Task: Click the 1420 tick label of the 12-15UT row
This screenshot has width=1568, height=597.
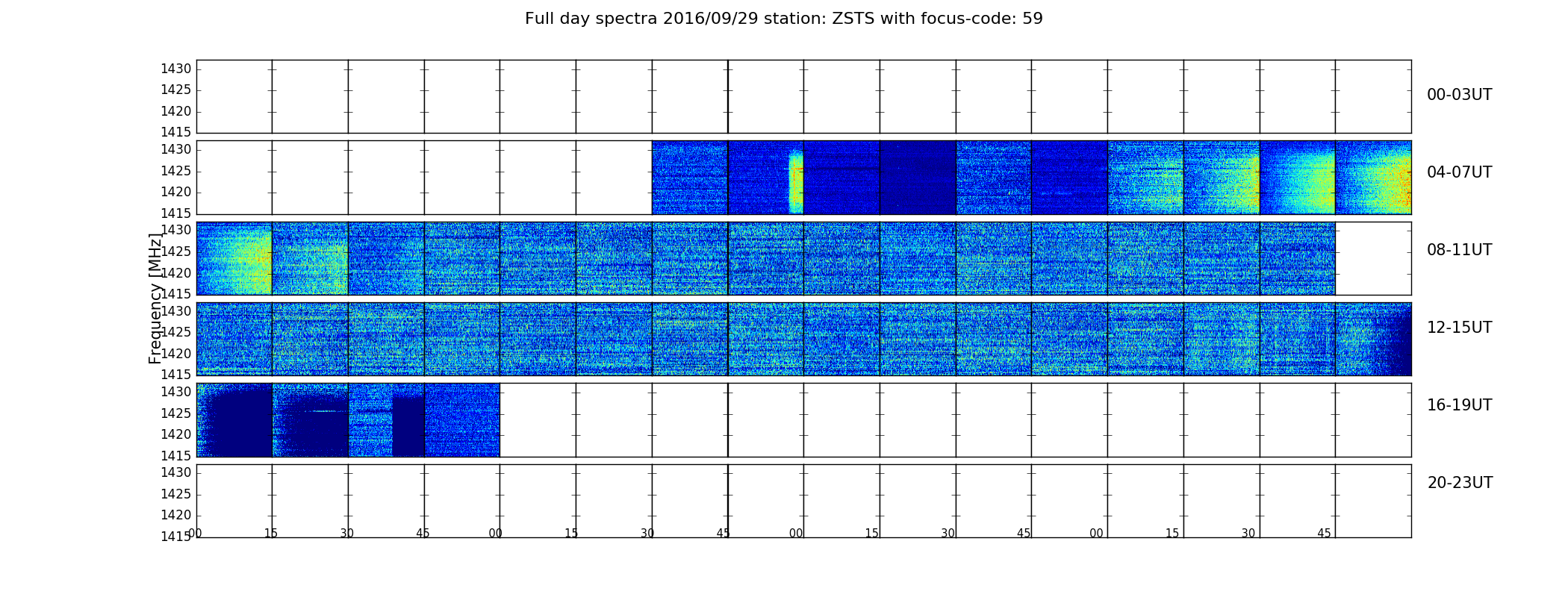Action: coord(176,354)
